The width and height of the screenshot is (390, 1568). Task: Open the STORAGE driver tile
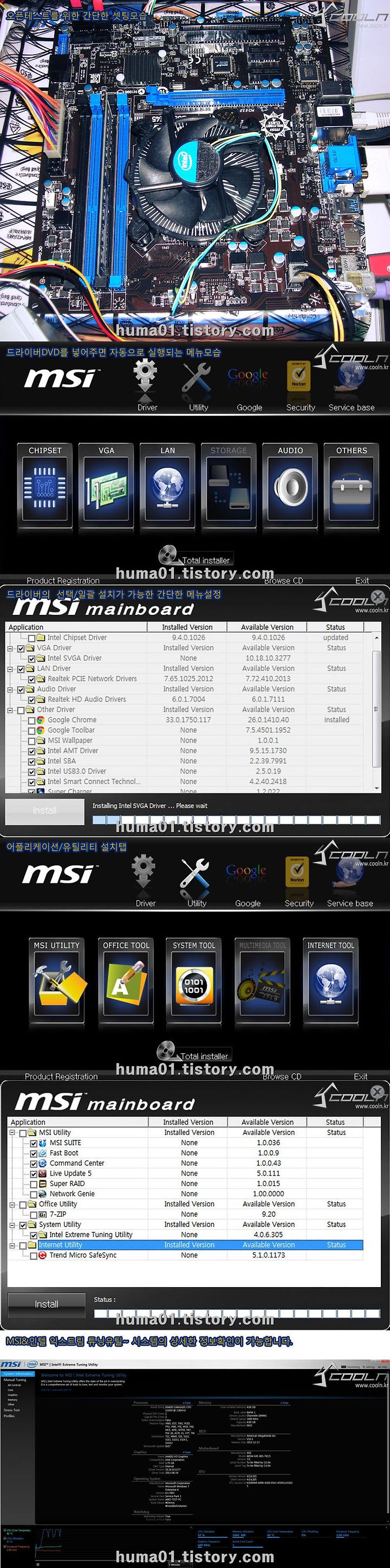pyautogui.click(x=229, y=486)
